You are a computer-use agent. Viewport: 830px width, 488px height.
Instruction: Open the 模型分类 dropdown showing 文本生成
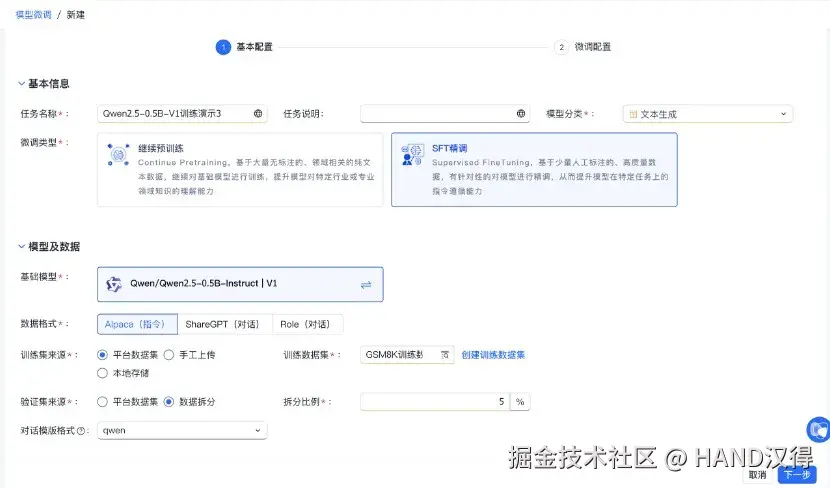[x=708, y=114]
